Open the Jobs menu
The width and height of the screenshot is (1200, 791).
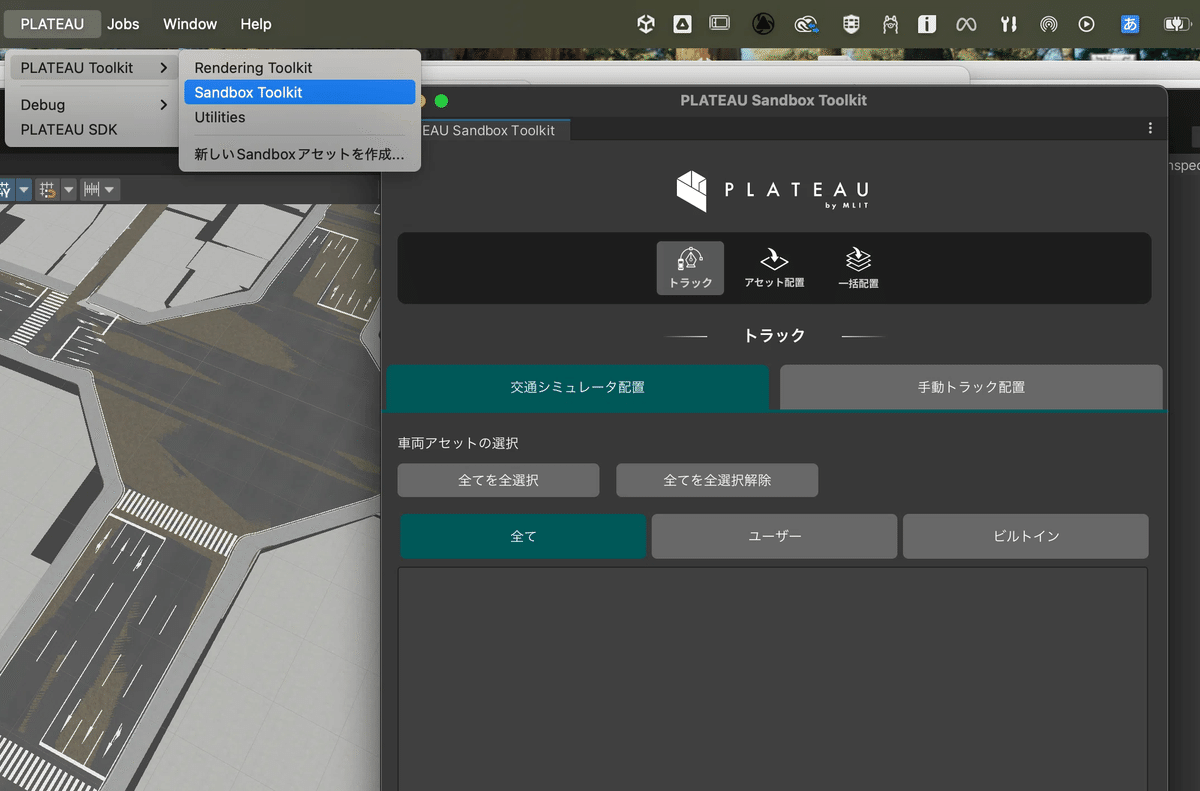[123, 24]
